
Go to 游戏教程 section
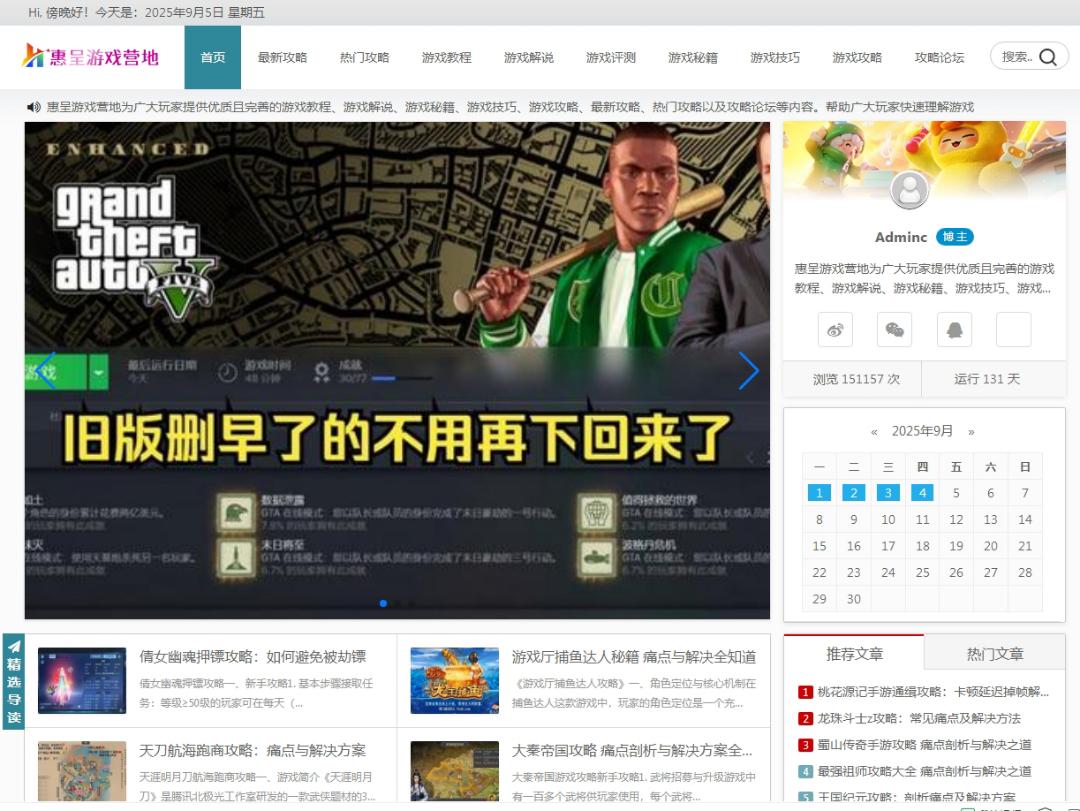(446, 57)
